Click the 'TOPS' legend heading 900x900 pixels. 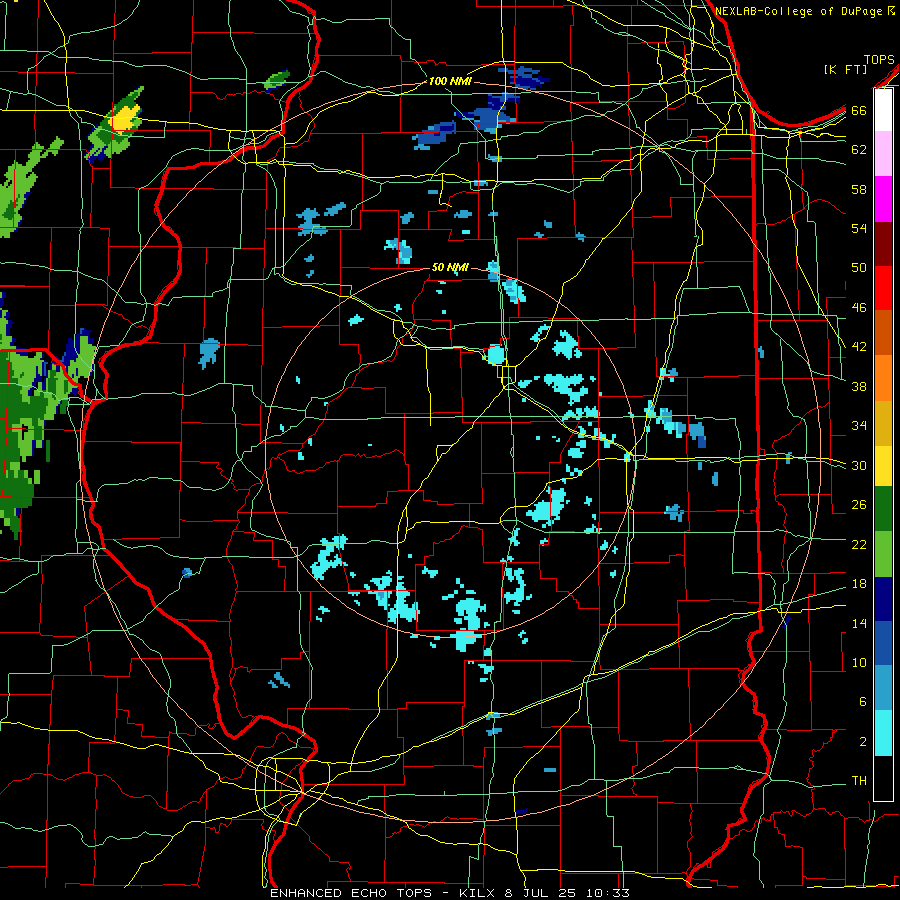879,60
